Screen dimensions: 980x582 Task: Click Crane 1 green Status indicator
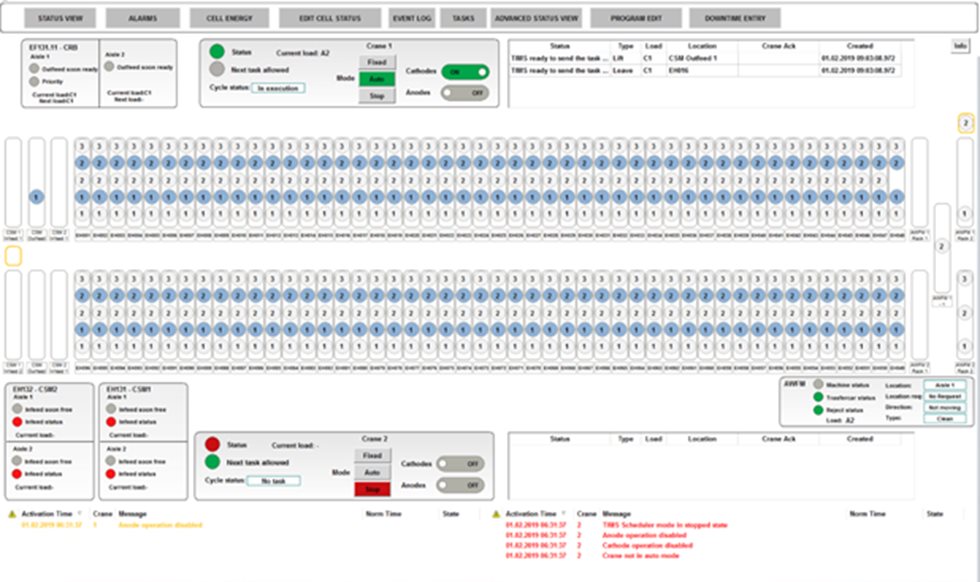point(217,51)
